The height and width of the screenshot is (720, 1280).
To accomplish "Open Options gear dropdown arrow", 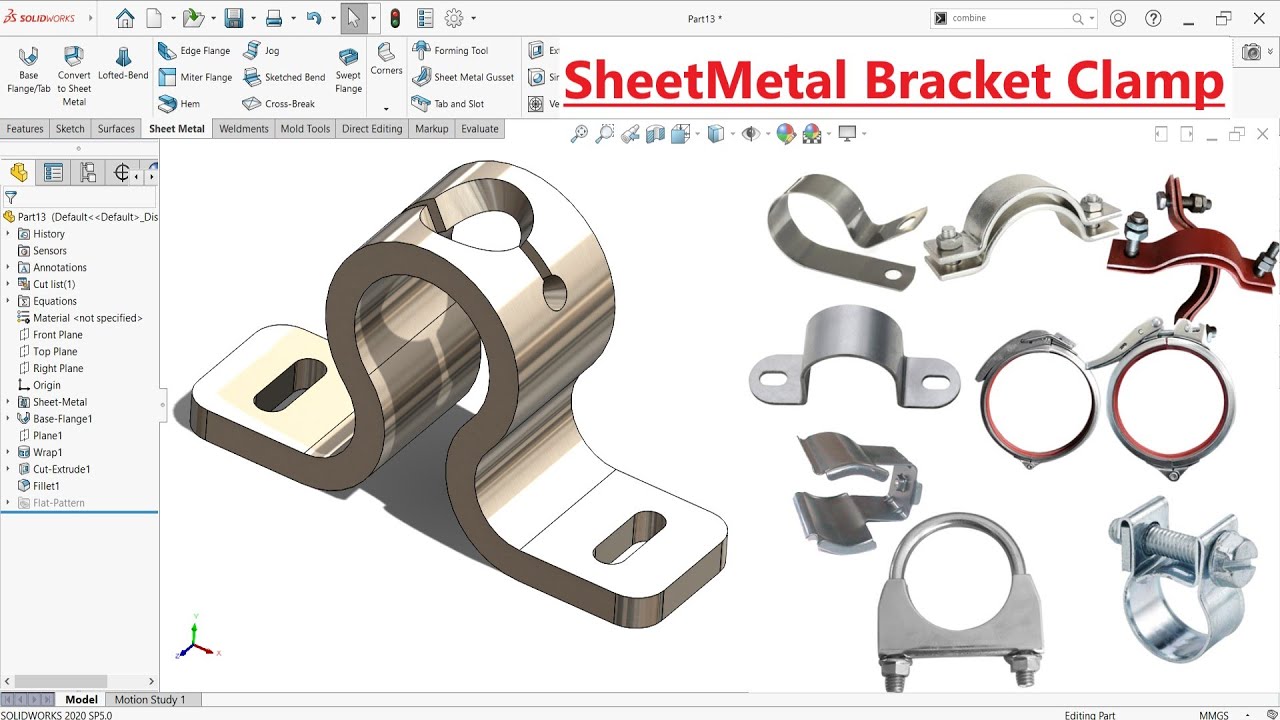I will coord(473,18).
